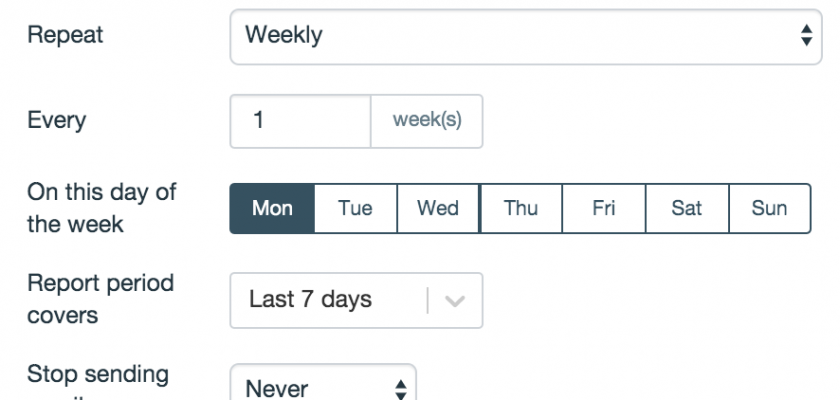Click the up-down arrows on Repeat select
Image resolution: width=840 pixels, height=400 pixels.
(806, 36)
